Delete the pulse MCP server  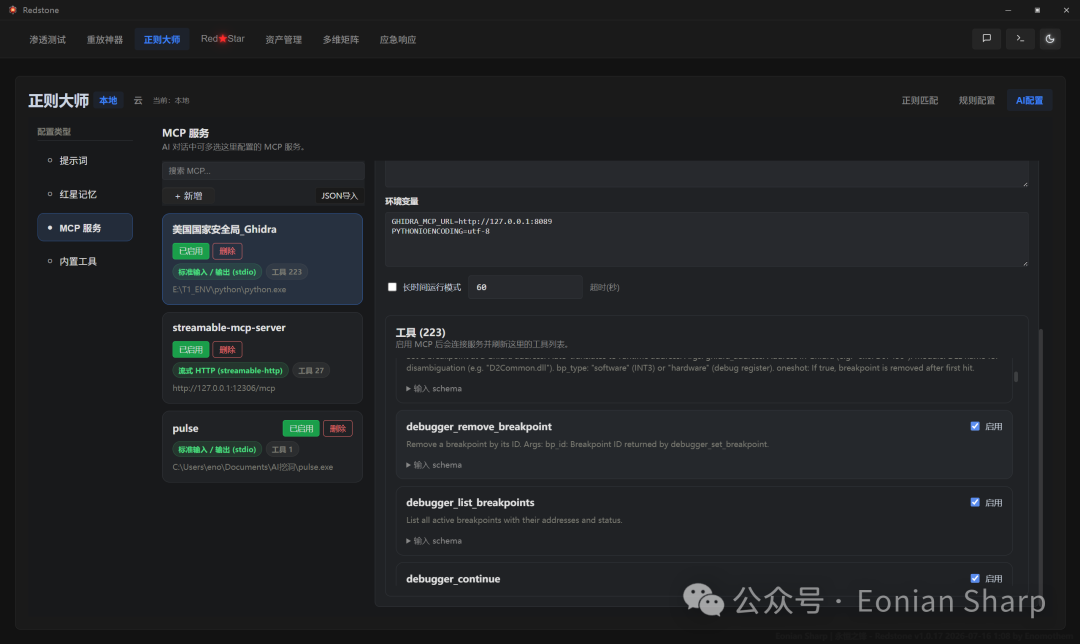(x=338, y=428)
